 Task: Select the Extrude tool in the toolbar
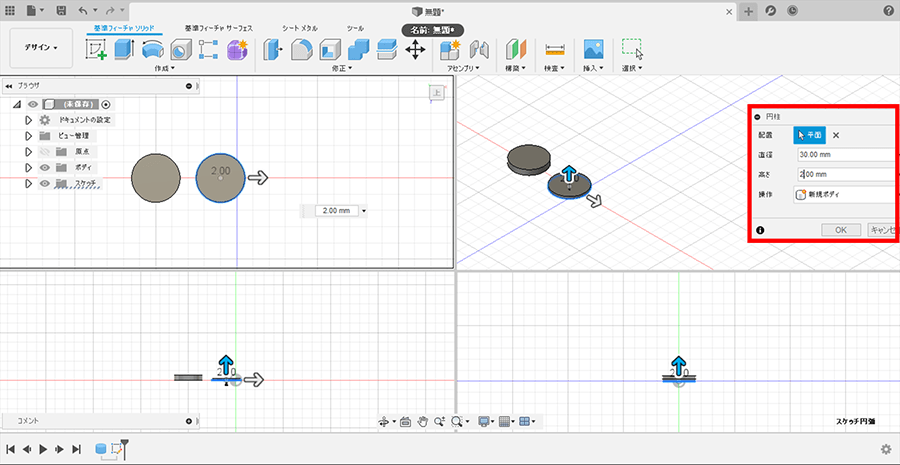tap(125, 49)
